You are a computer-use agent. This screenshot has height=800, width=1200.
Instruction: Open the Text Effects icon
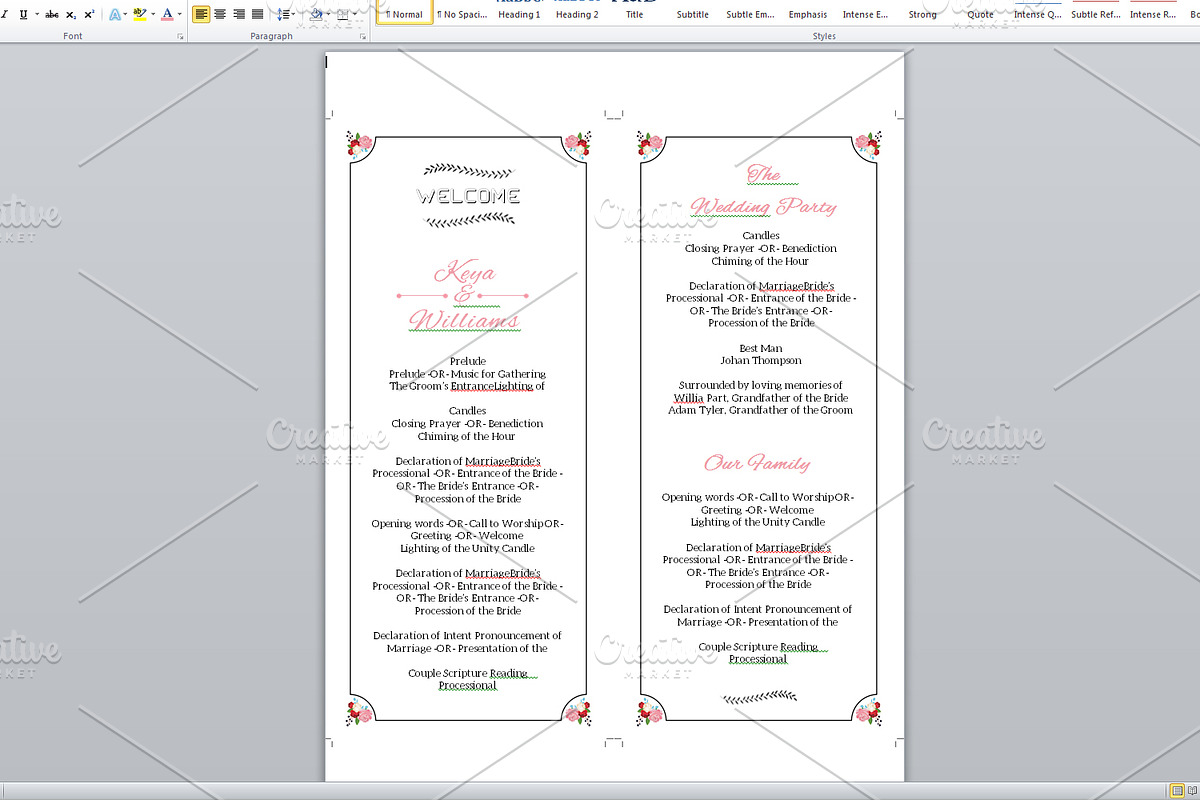pyautogui.click(x=117, y=14)
